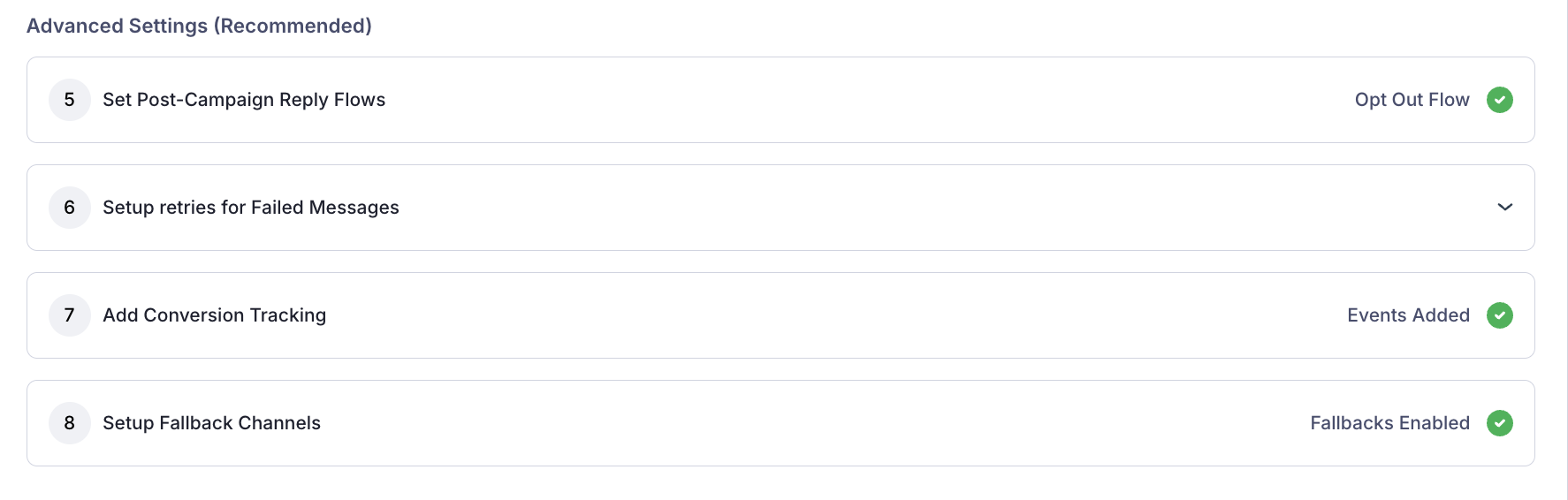Click the green checkmark beside Opt Out Flow
The height and width of the screenshot is (500, 1568).
coord(1499,100)
